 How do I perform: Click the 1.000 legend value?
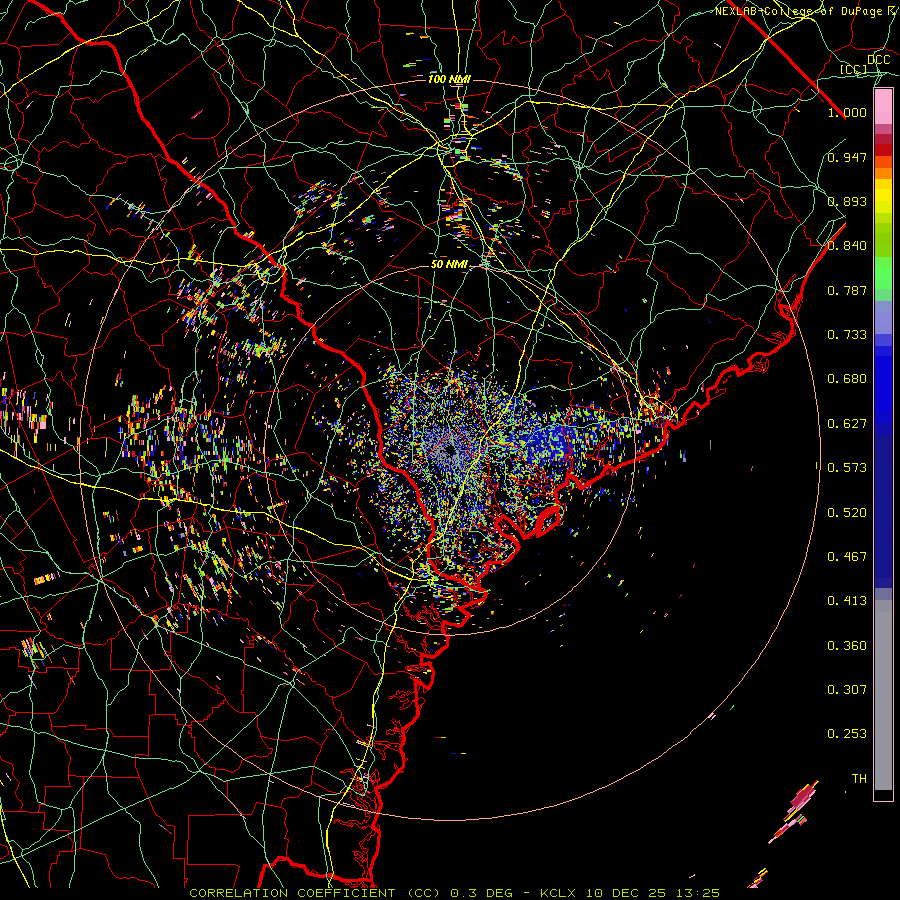point(847,112)
